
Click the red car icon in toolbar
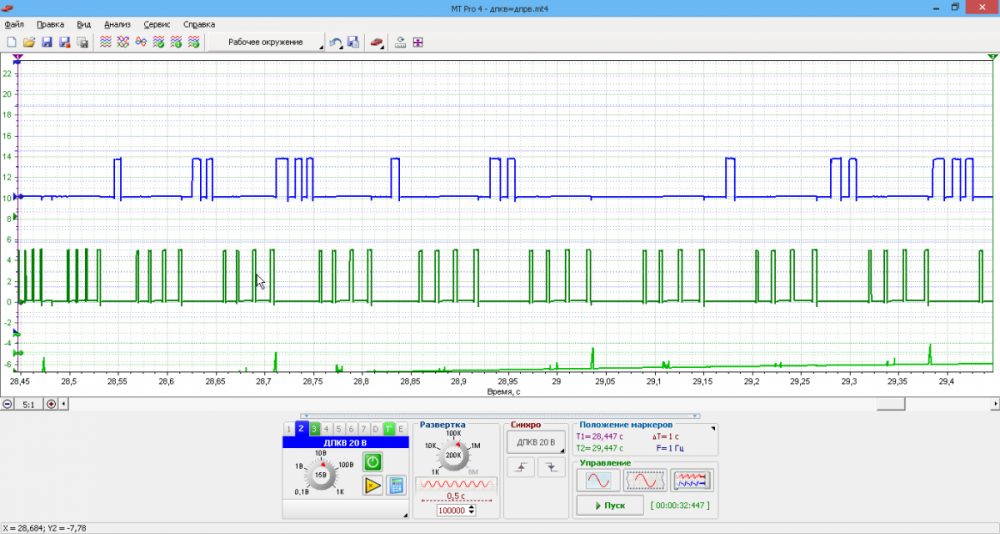tap(376, 42)
